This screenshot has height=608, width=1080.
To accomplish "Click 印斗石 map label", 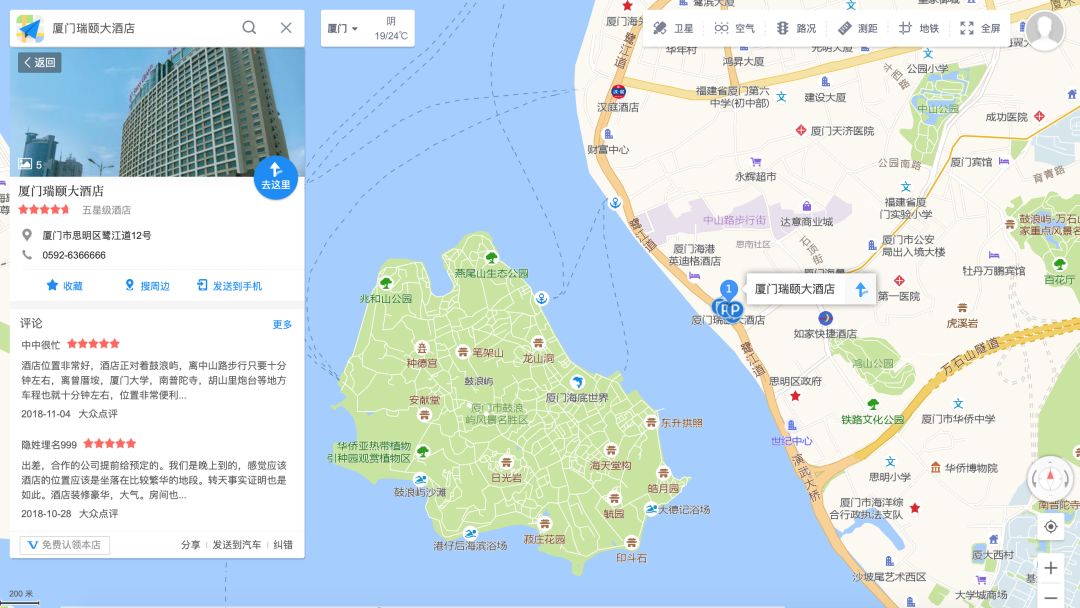I will pyautogui.click(x=631, y=558).
